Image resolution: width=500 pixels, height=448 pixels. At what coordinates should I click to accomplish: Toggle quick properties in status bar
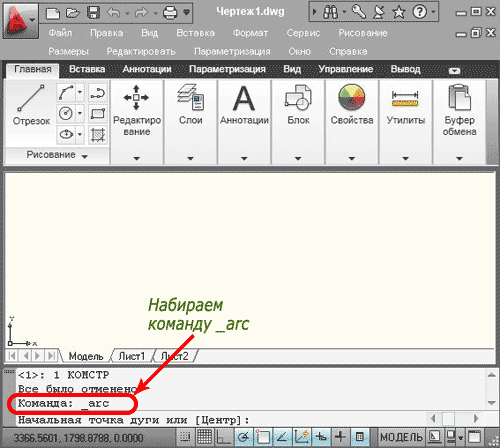point(359,437)
